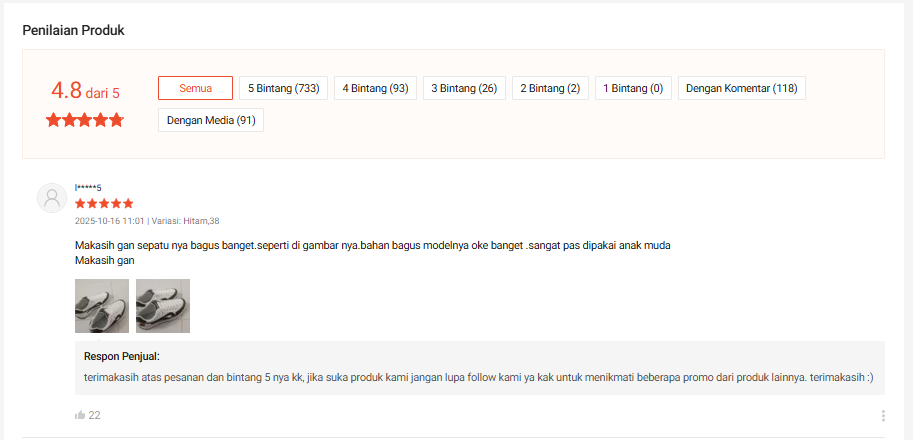The height and width of the screenshot is (440, 913).
Task: Filter reviews by 5 Bintang (733)
Action: [x=284, y=88]
